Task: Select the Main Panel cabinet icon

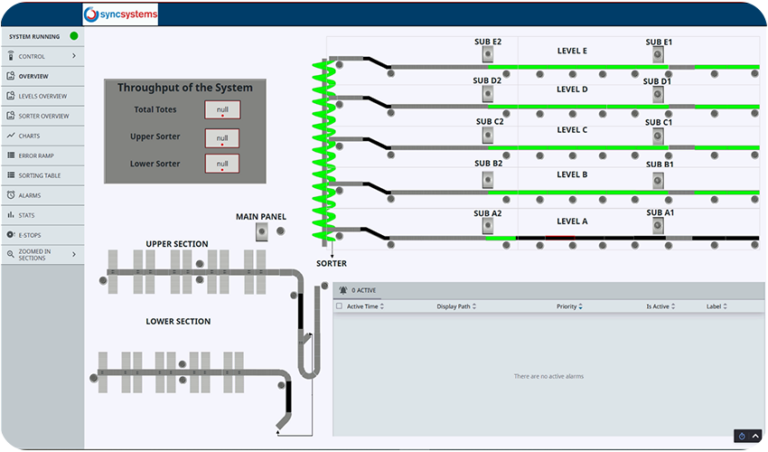Action: pyautogui.click(x=262, y=232)
